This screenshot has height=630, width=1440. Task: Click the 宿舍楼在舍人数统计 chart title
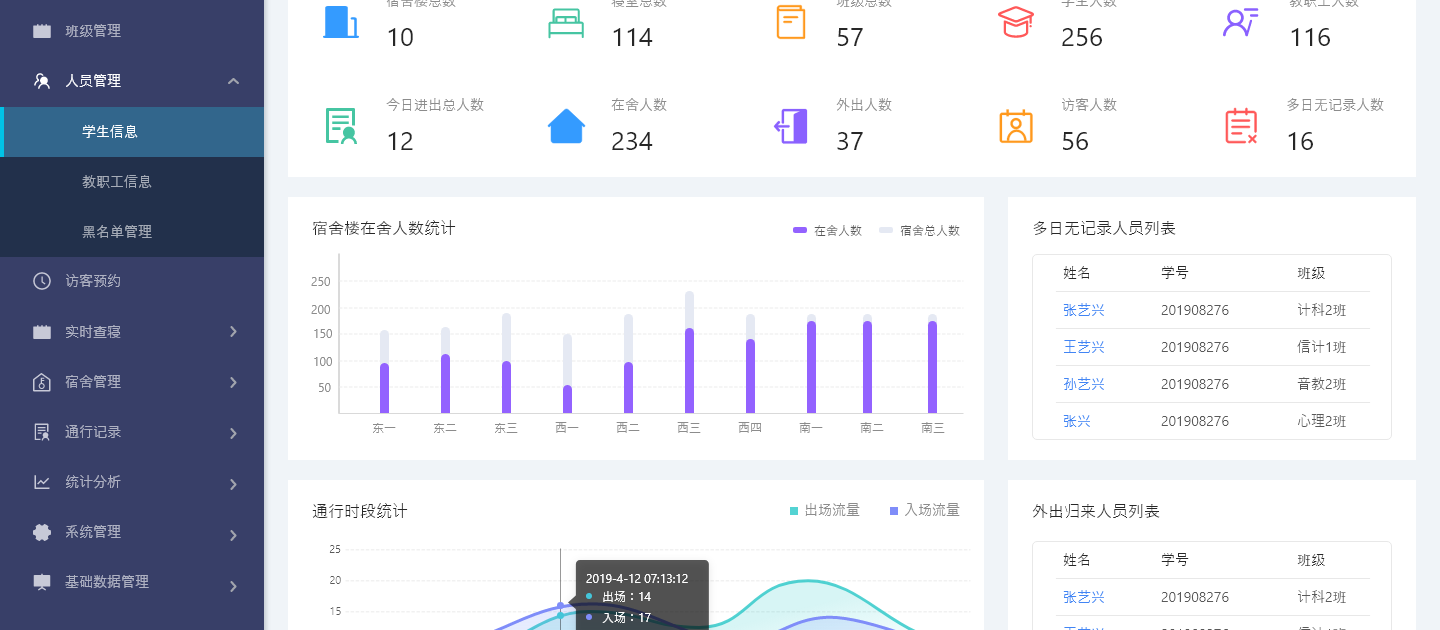(384, 228)
